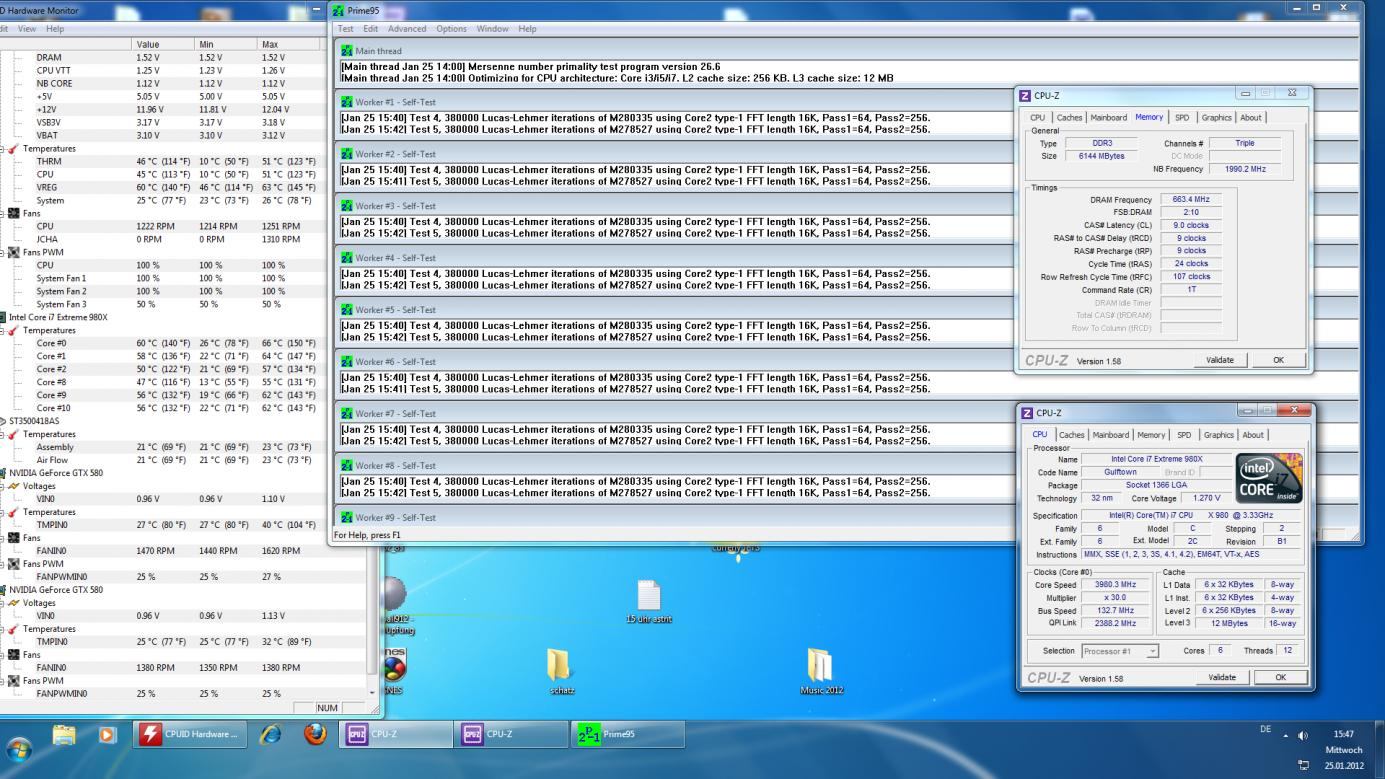Switch to Mainboard tab in CPU-Z memory window

click(1109, 118)
